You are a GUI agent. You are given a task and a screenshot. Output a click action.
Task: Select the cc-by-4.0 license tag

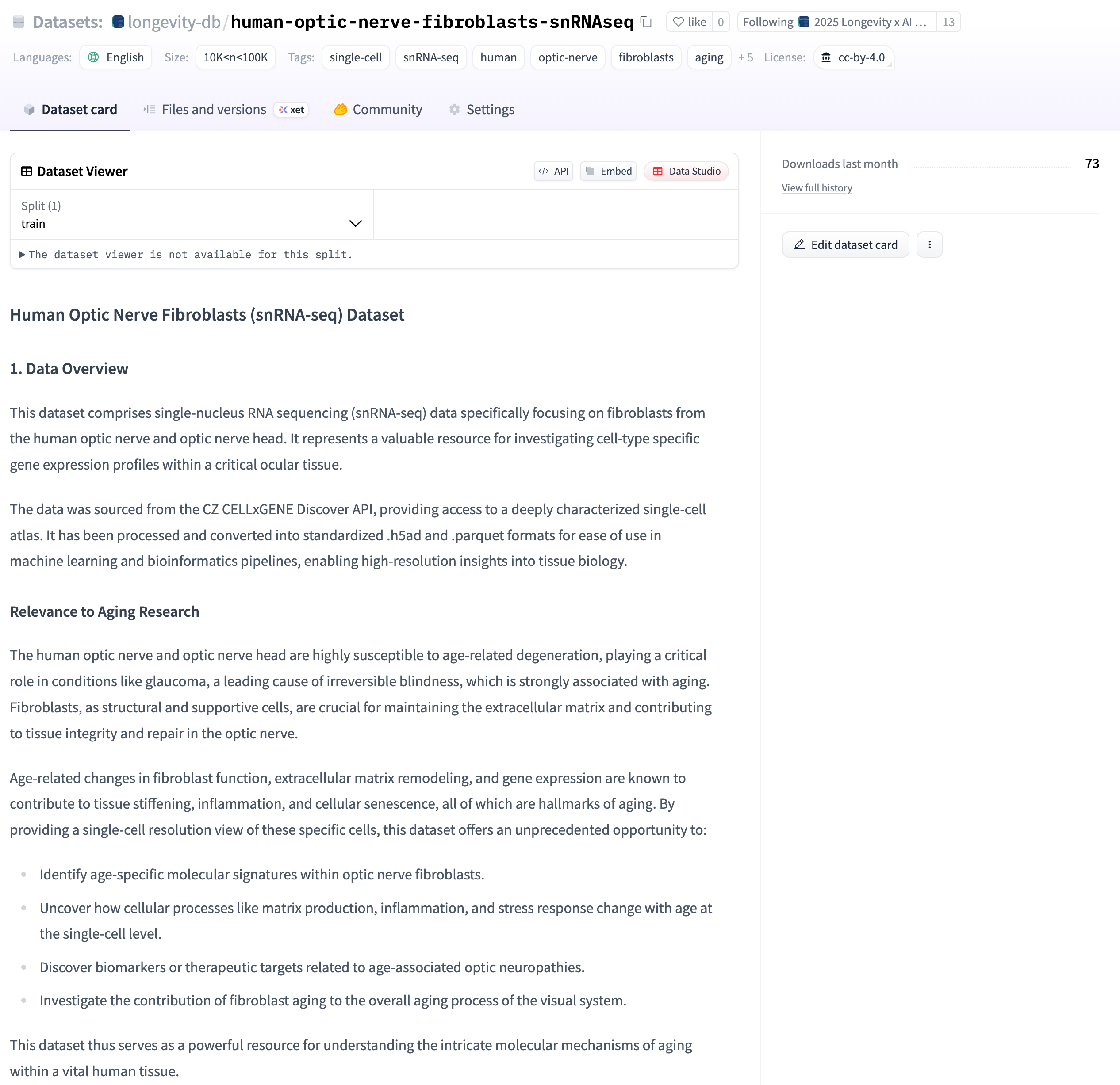854,57
